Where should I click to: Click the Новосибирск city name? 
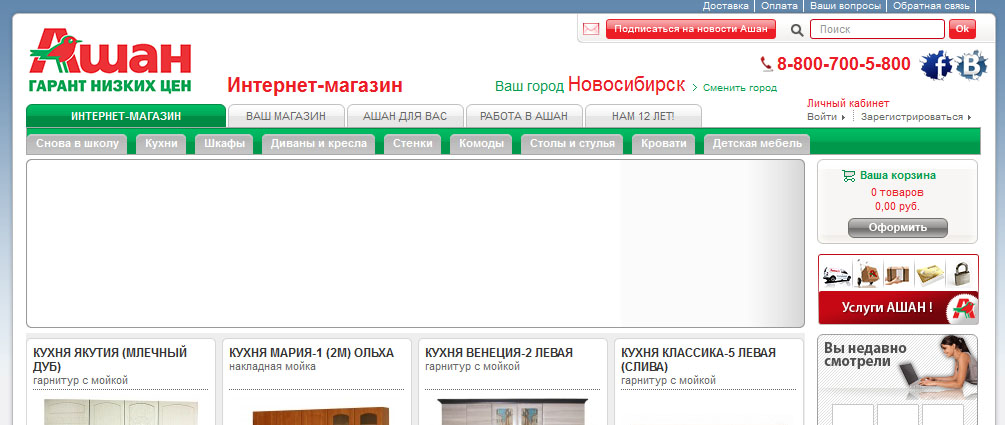click(626, 84)
